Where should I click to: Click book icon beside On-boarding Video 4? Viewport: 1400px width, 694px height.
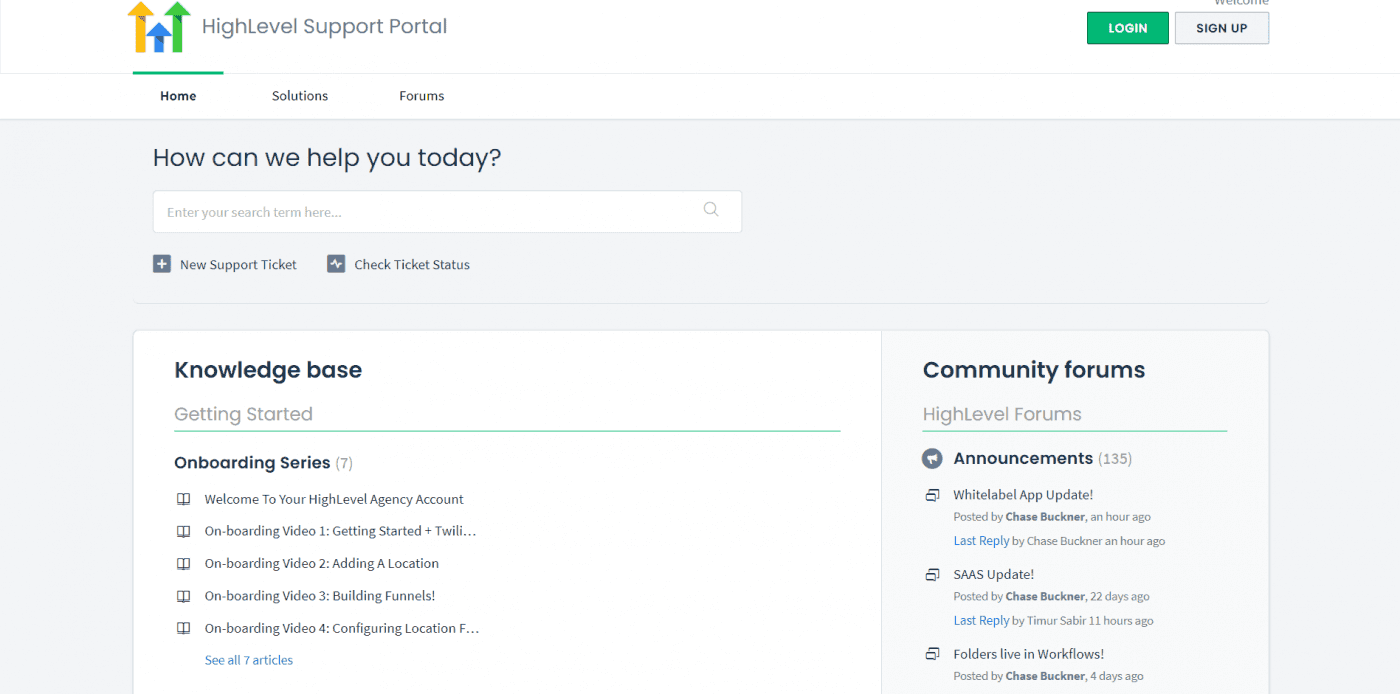tap(183, 628)
